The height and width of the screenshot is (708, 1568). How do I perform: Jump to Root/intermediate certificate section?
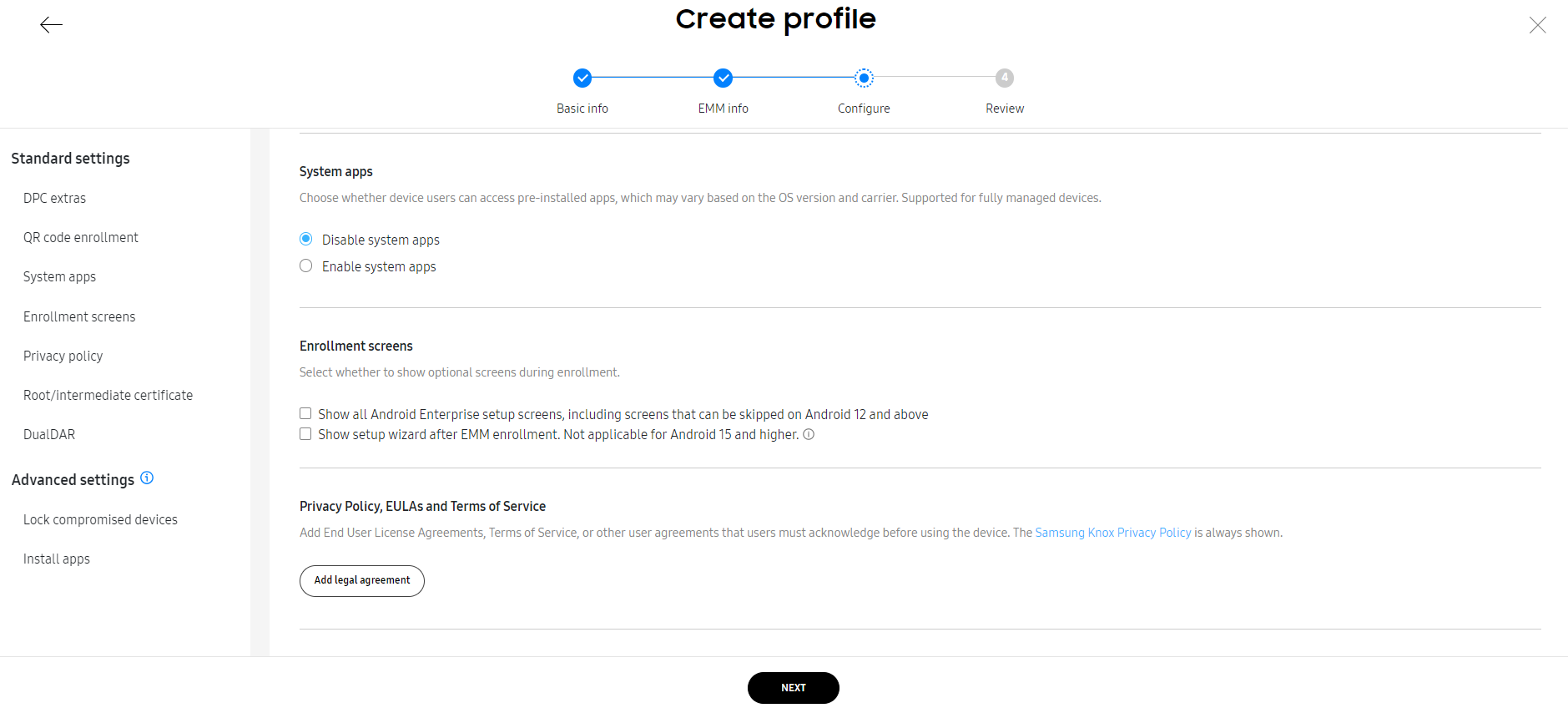click(108, 395)
